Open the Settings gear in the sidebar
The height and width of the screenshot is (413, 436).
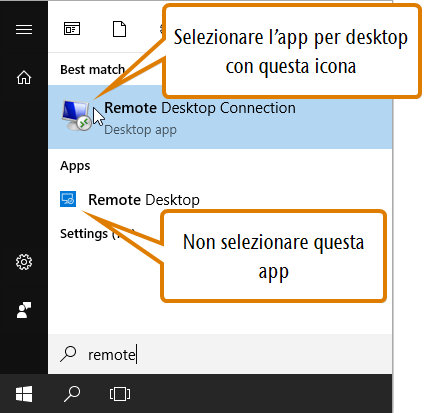24,262
